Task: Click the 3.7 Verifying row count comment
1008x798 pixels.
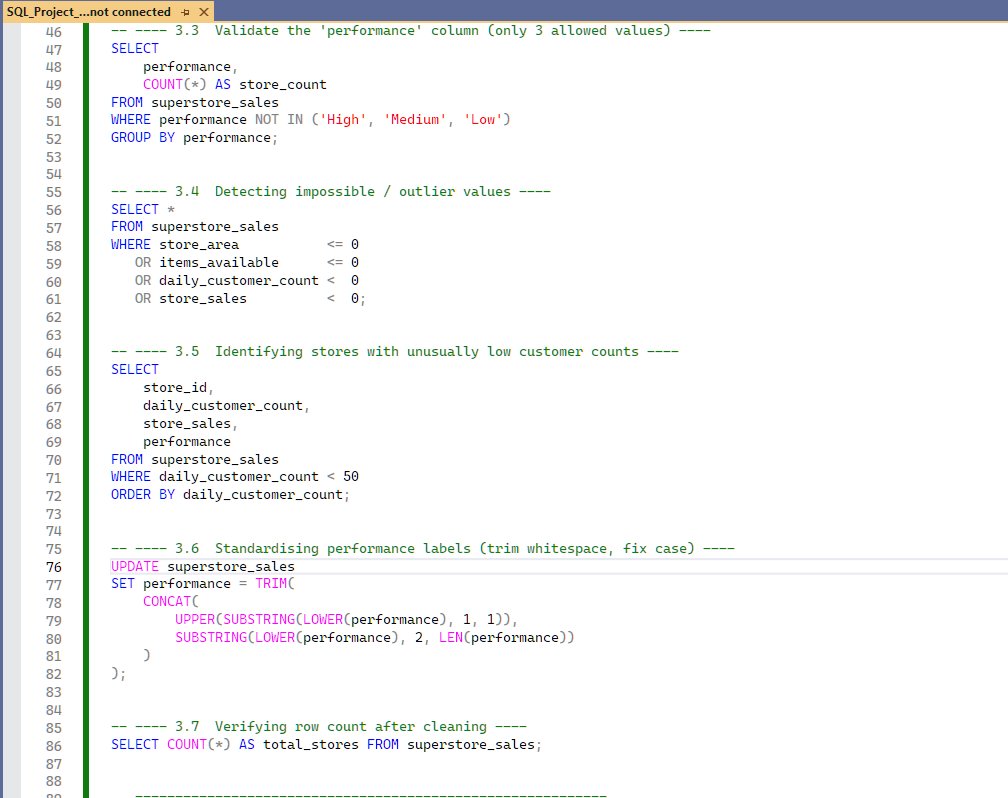Action: coord(319,727)
